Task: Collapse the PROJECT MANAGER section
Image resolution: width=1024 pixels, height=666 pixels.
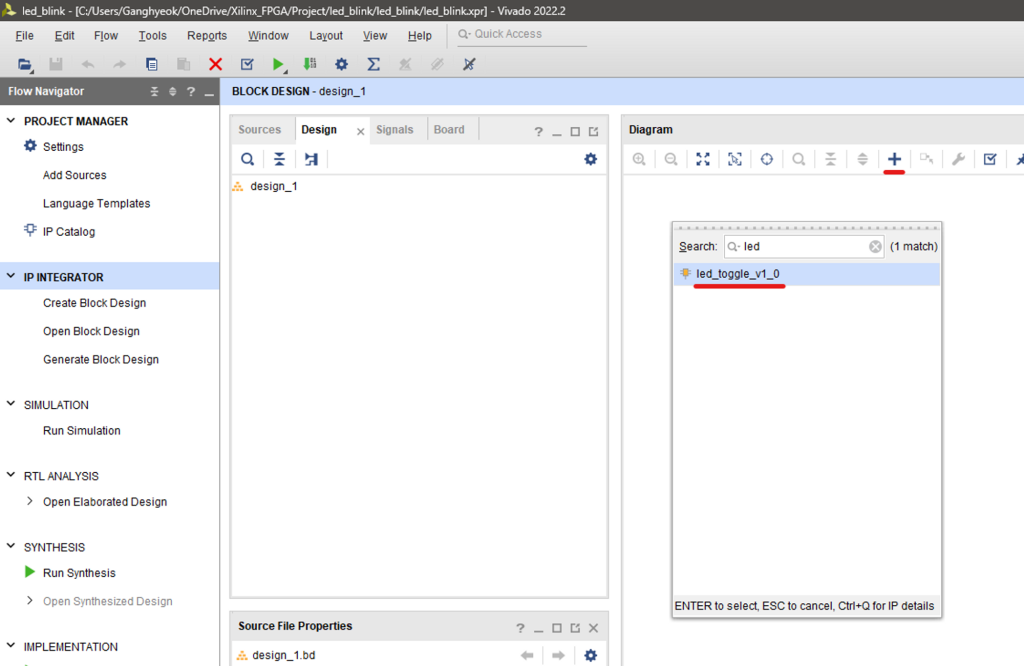Action: 10,120
